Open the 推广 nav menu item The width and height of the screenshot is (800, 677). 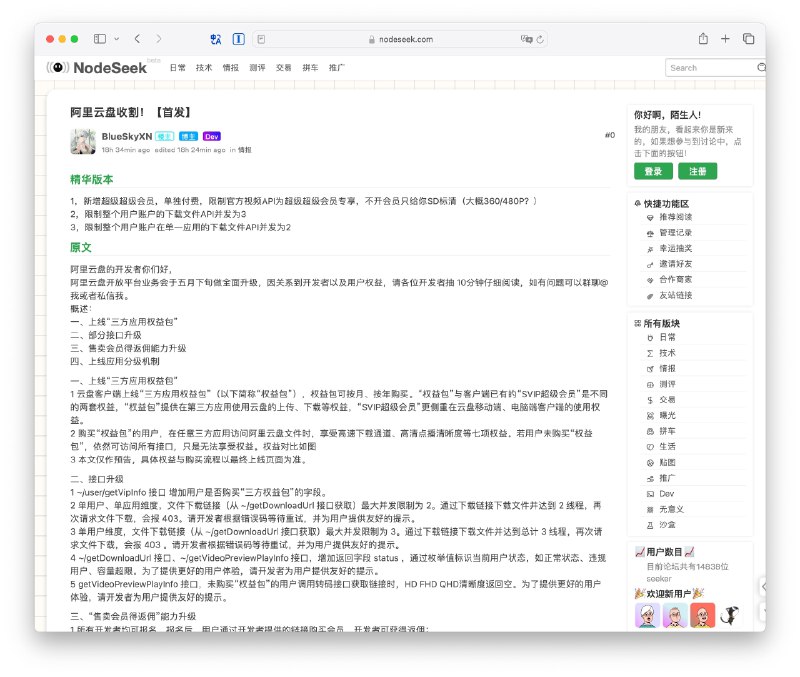tap(337, 68)
